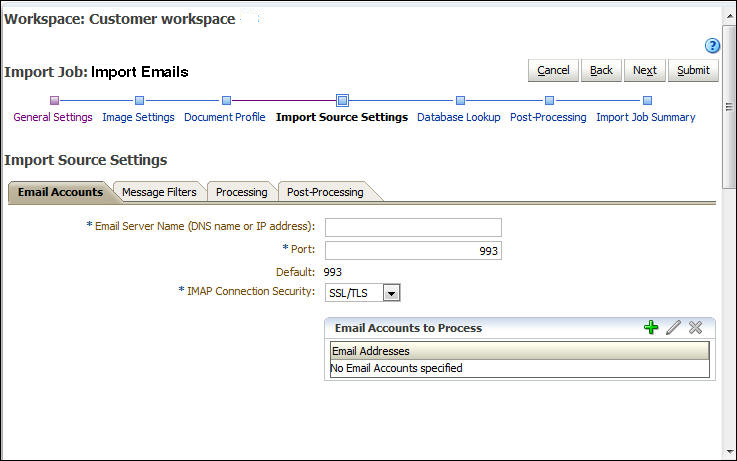Add an email account with green plus

tap(651, 327)
